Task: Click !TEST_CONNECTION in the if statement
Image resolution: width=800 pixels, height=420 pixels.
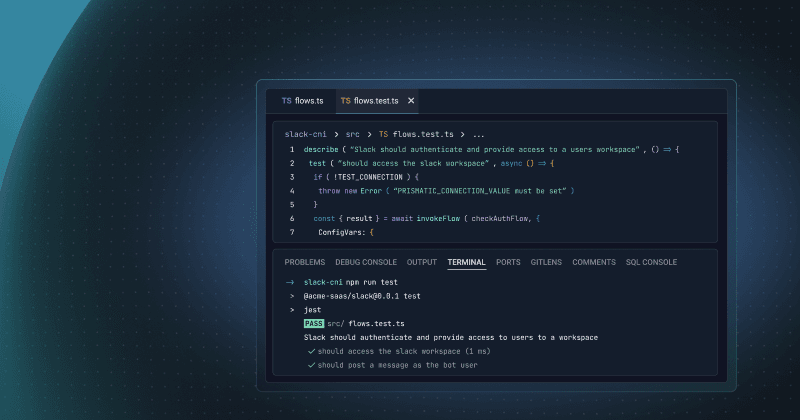Action: tap(368, 177)
